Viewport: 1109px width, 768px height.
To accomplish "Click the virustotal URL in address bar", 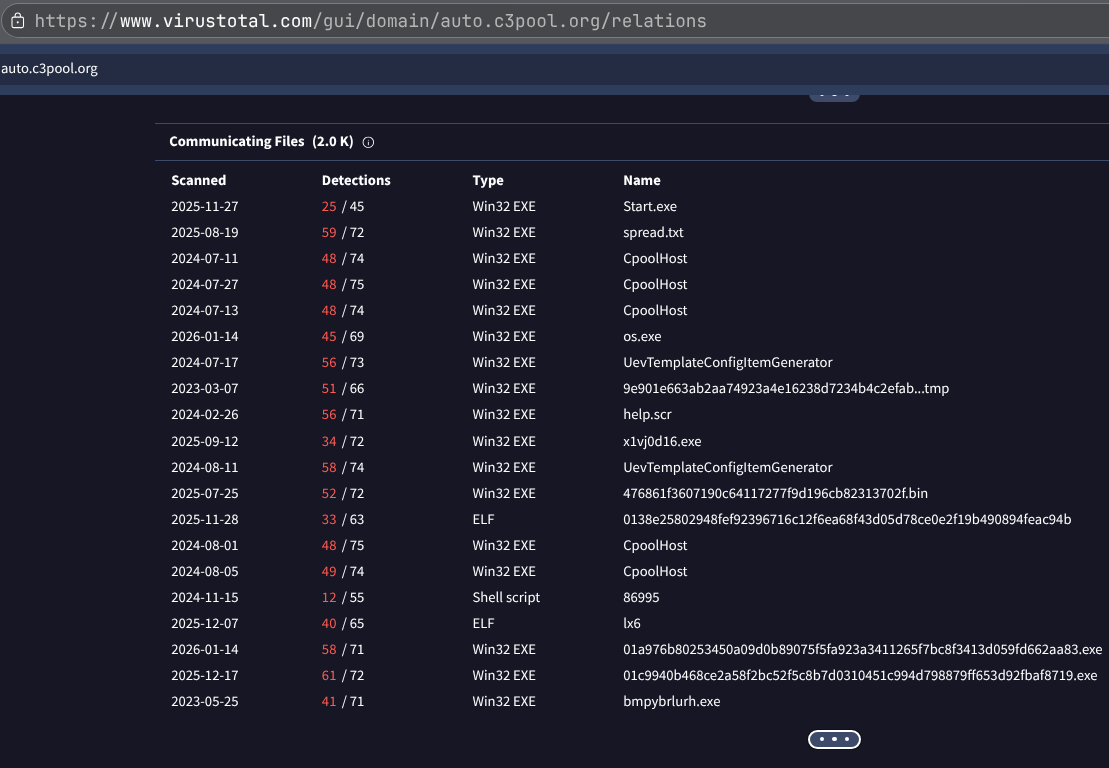I will pos(371,21).
